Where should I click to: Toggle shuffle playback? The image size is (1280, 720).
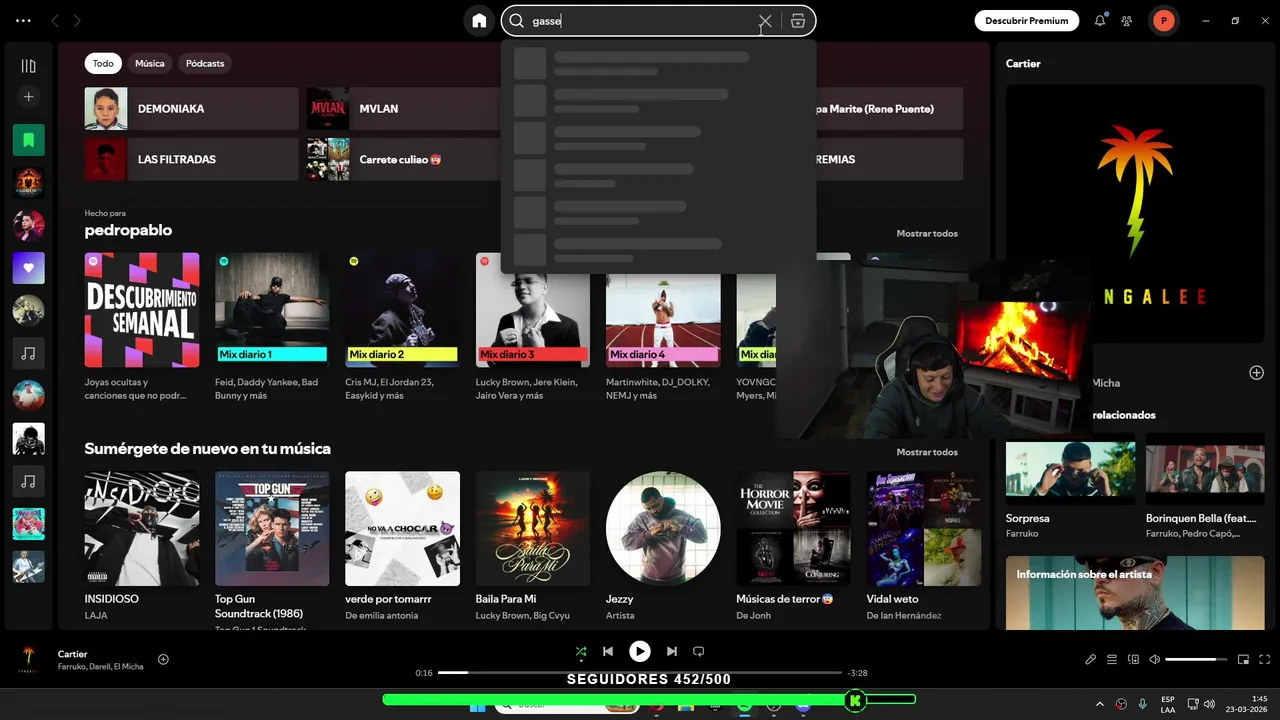pyautogui.click(x=581, y=651)
